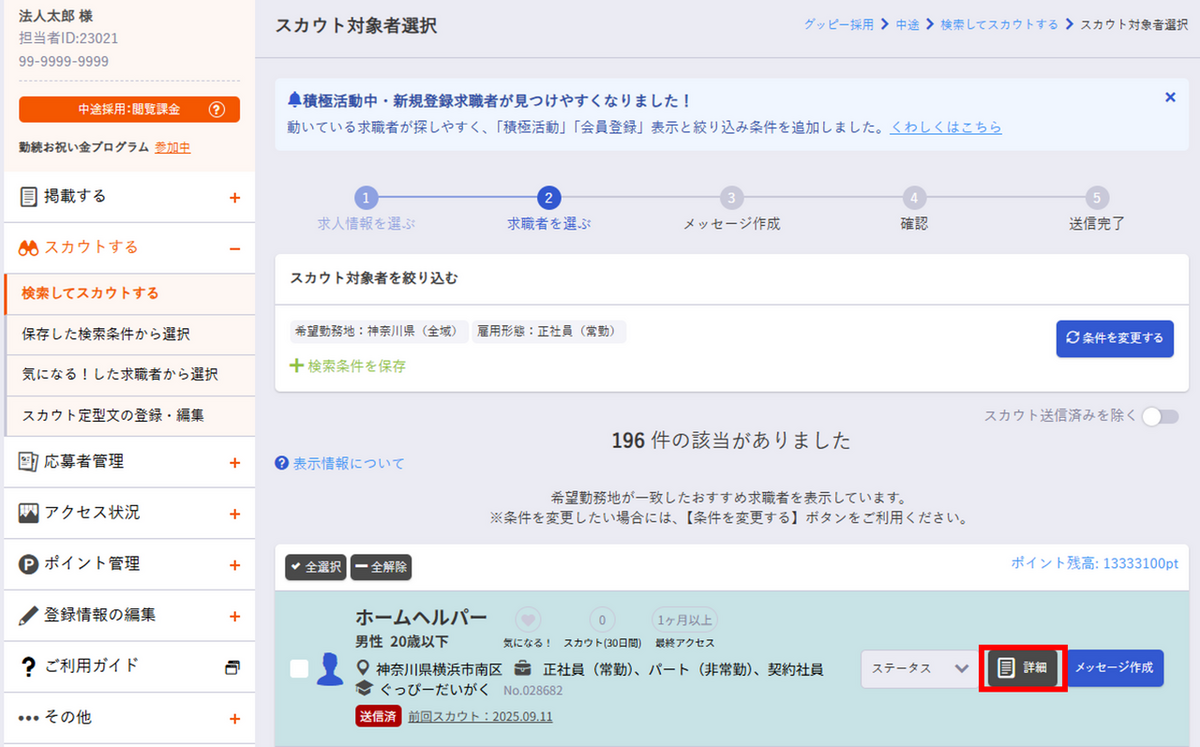The width and height of the screenshot is (1200, 747).
Task: Open ご利用ガイド external window icon
Action: point(233,667)
